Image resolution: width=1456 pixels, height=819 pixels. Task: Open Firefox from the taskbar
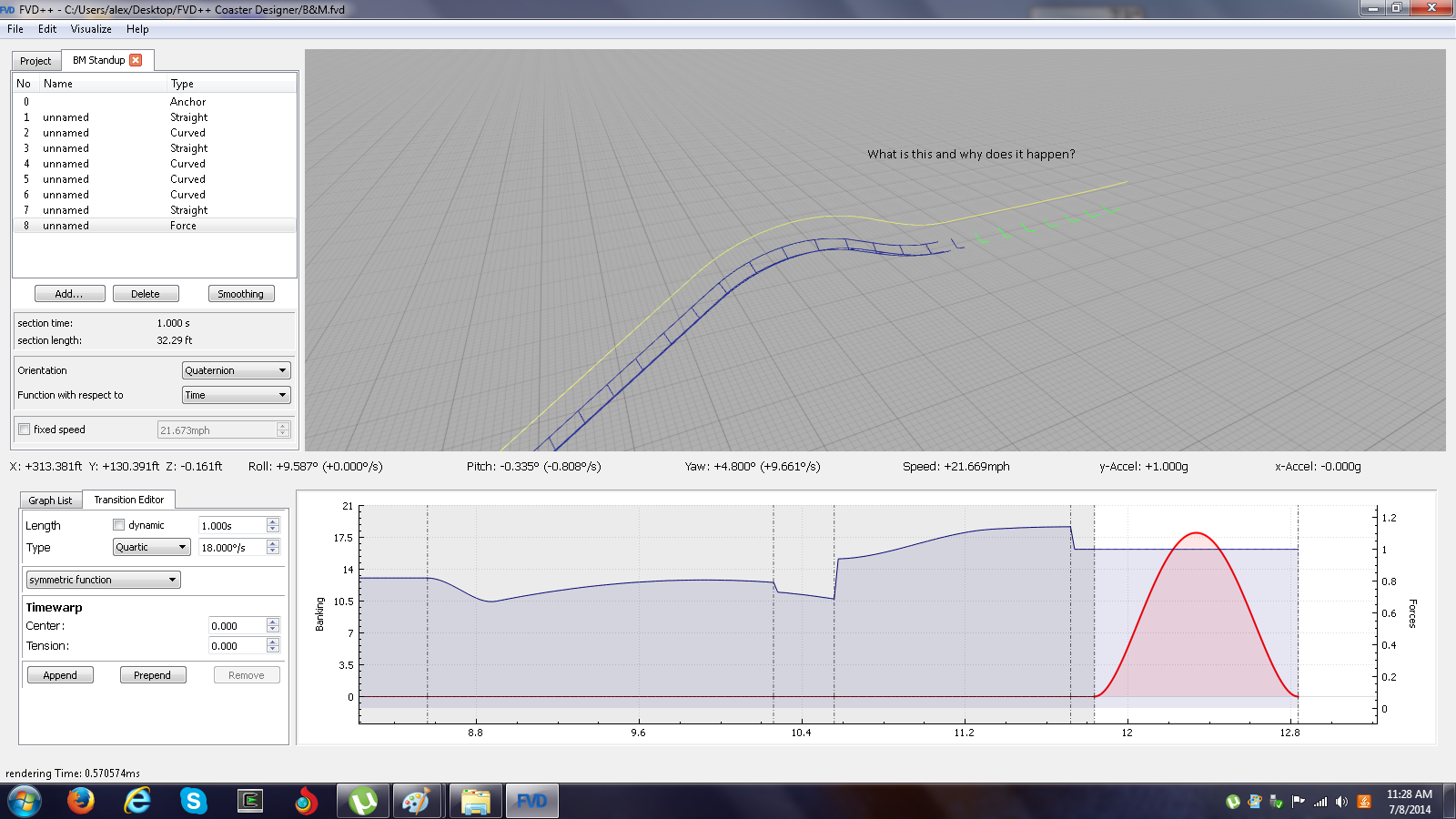[x=81, y=801]
